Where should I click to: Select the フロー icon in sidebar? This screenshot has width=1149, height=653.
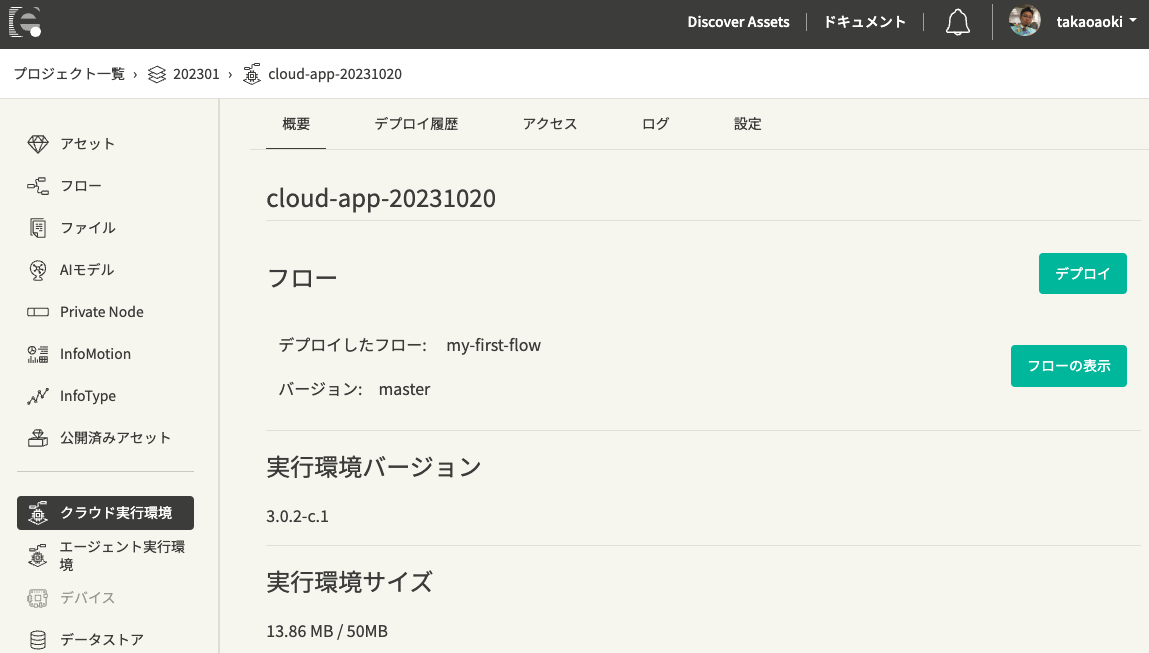coord(38,186)
